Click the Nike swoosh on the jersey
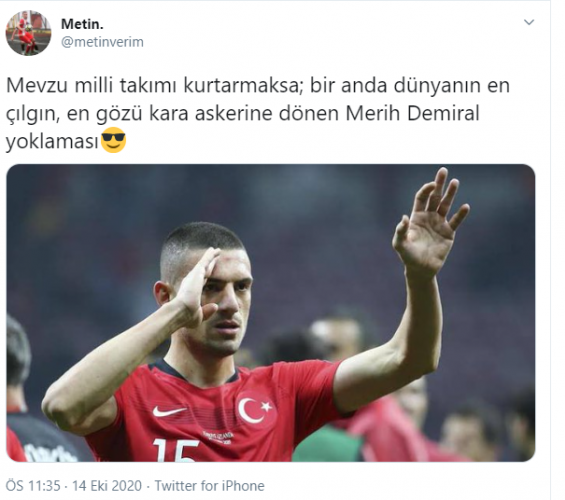The image size is (565, 500). (169, 411)
